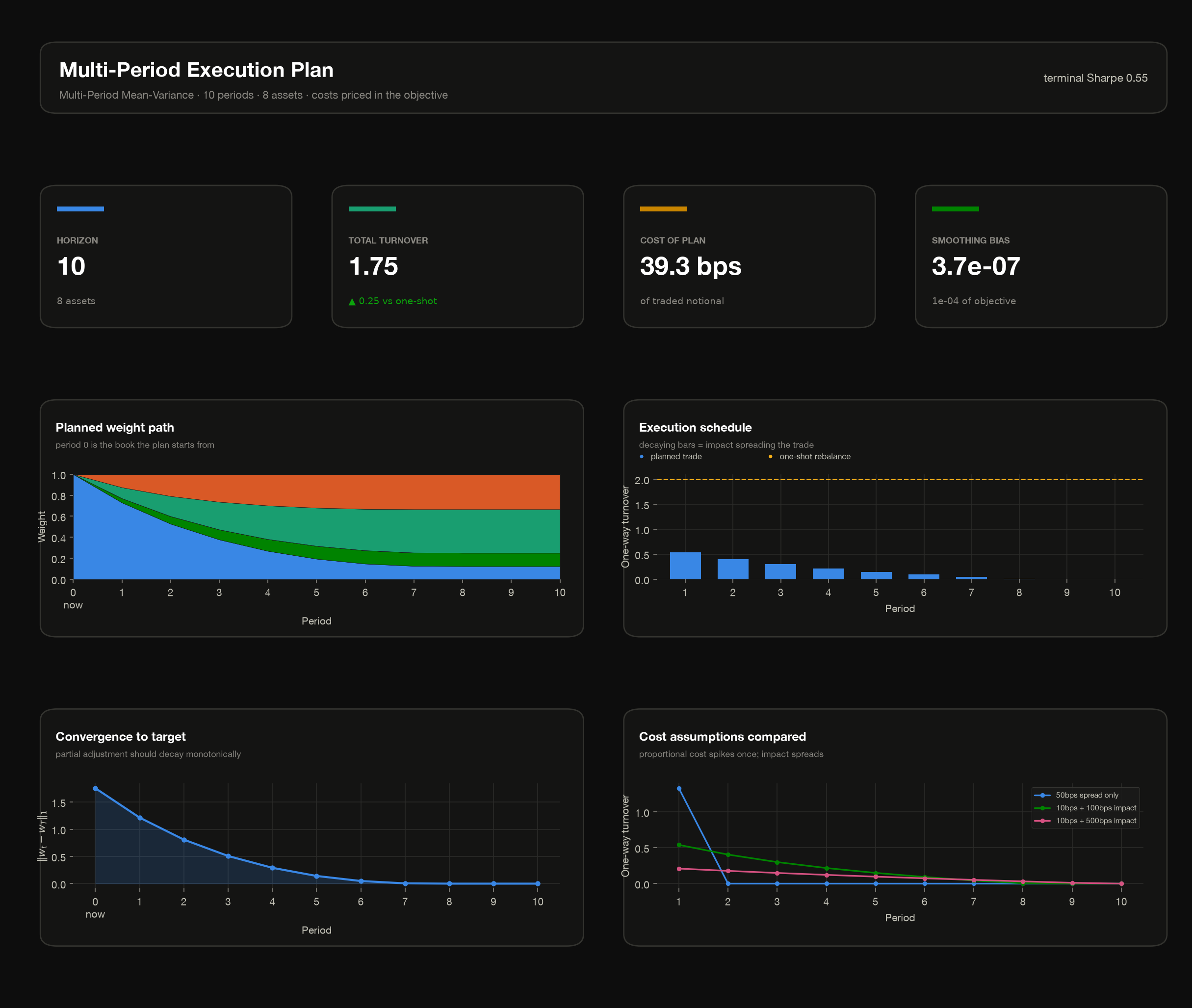Click the large horizon value 10

tap(72, 266)
